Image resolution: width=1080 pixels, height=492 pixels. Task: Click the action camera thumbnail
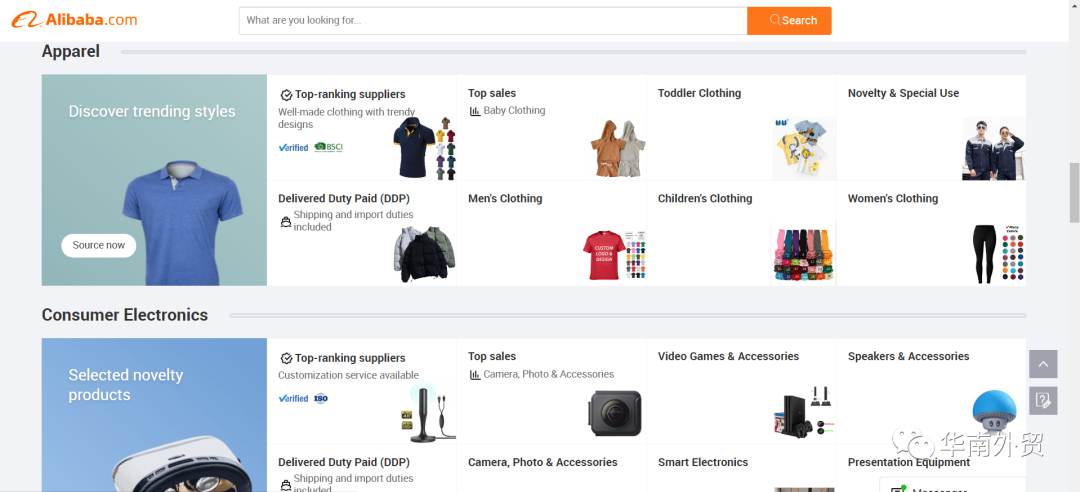614,413
